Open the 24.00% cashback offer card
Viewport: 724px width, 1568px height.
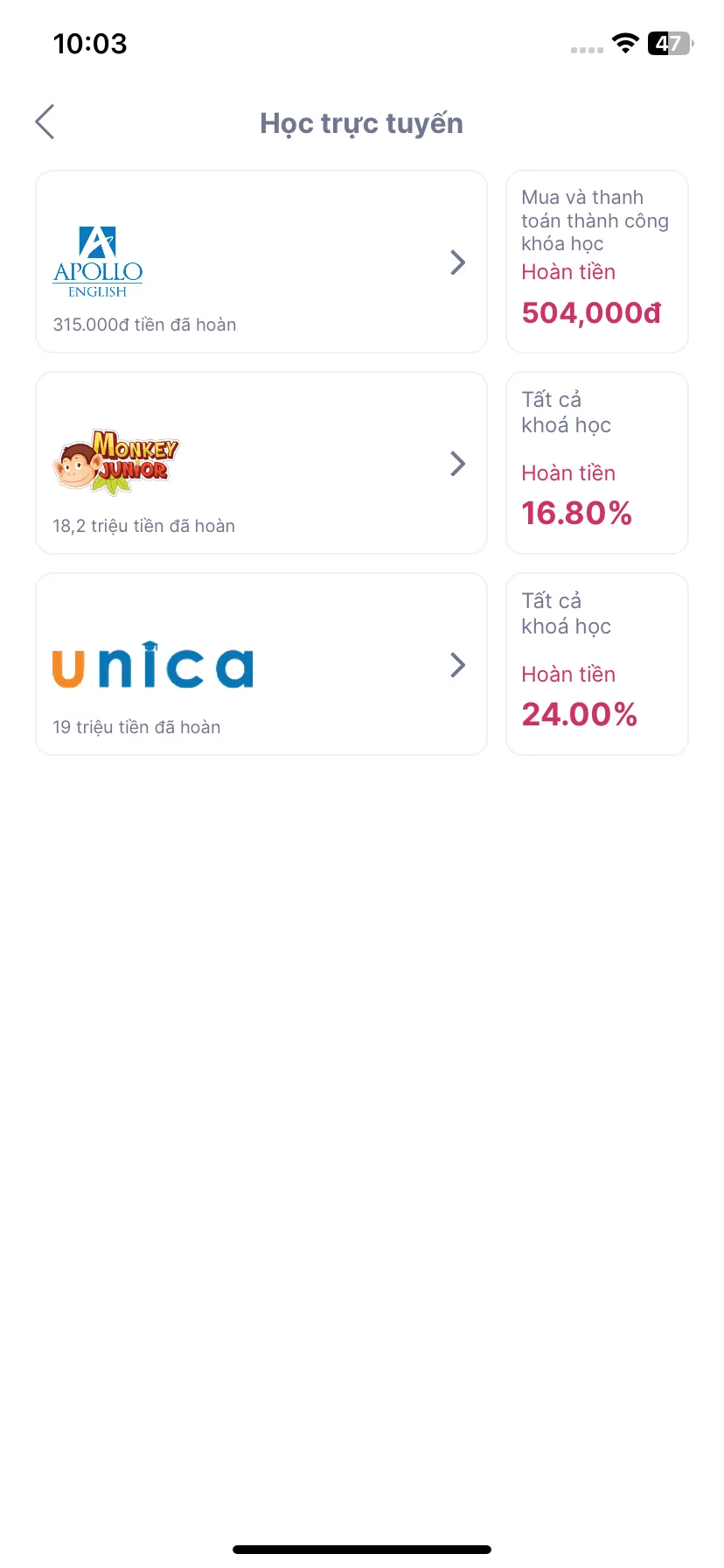click(597, 664)
